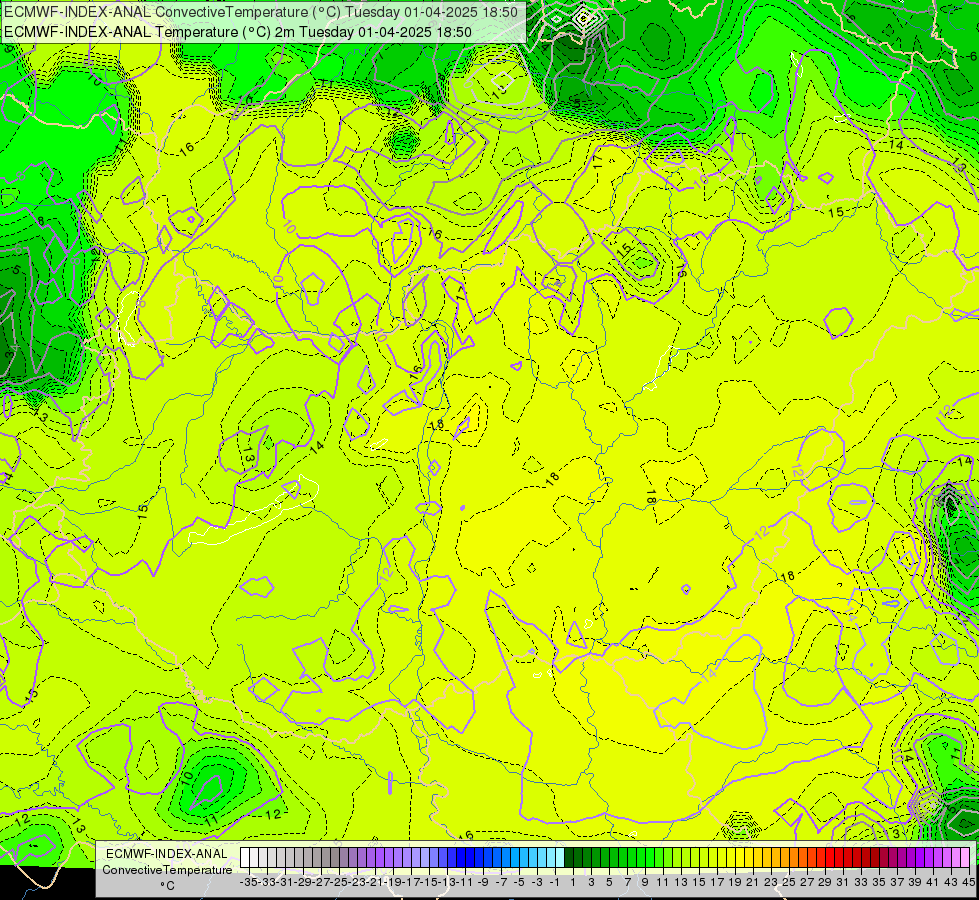
Task: Select the 'ConvectiveTemperature' legend caption
Action: coord(167,870)
